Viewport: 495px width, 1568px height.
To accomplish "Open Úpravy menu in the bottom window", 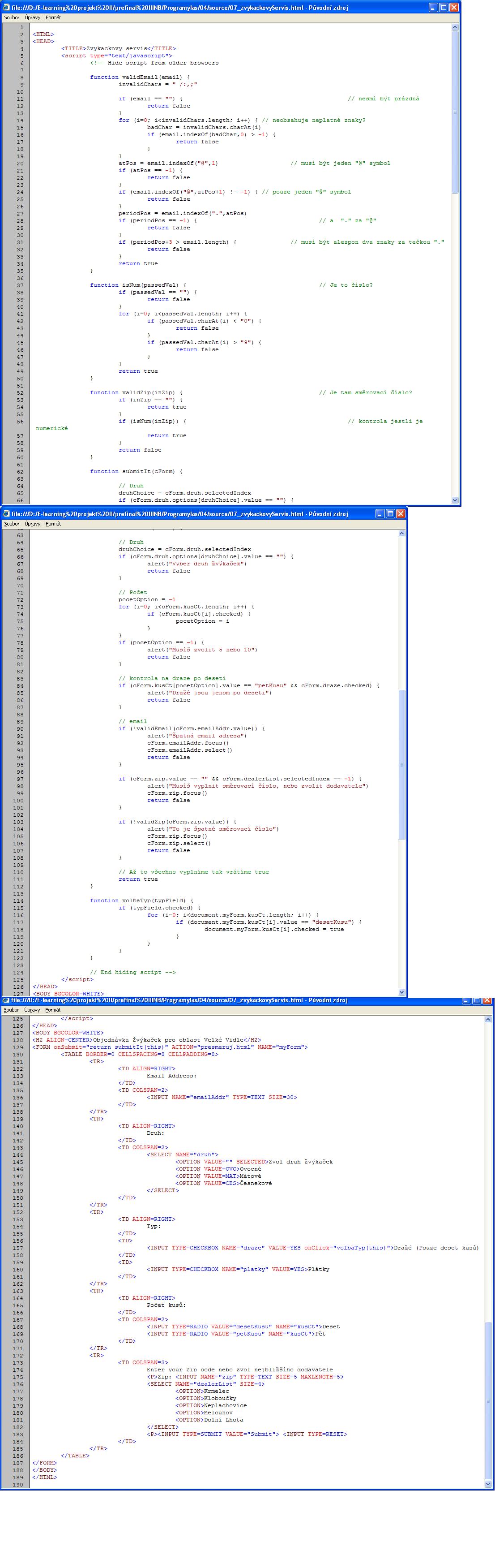I will coord(32,1010).
